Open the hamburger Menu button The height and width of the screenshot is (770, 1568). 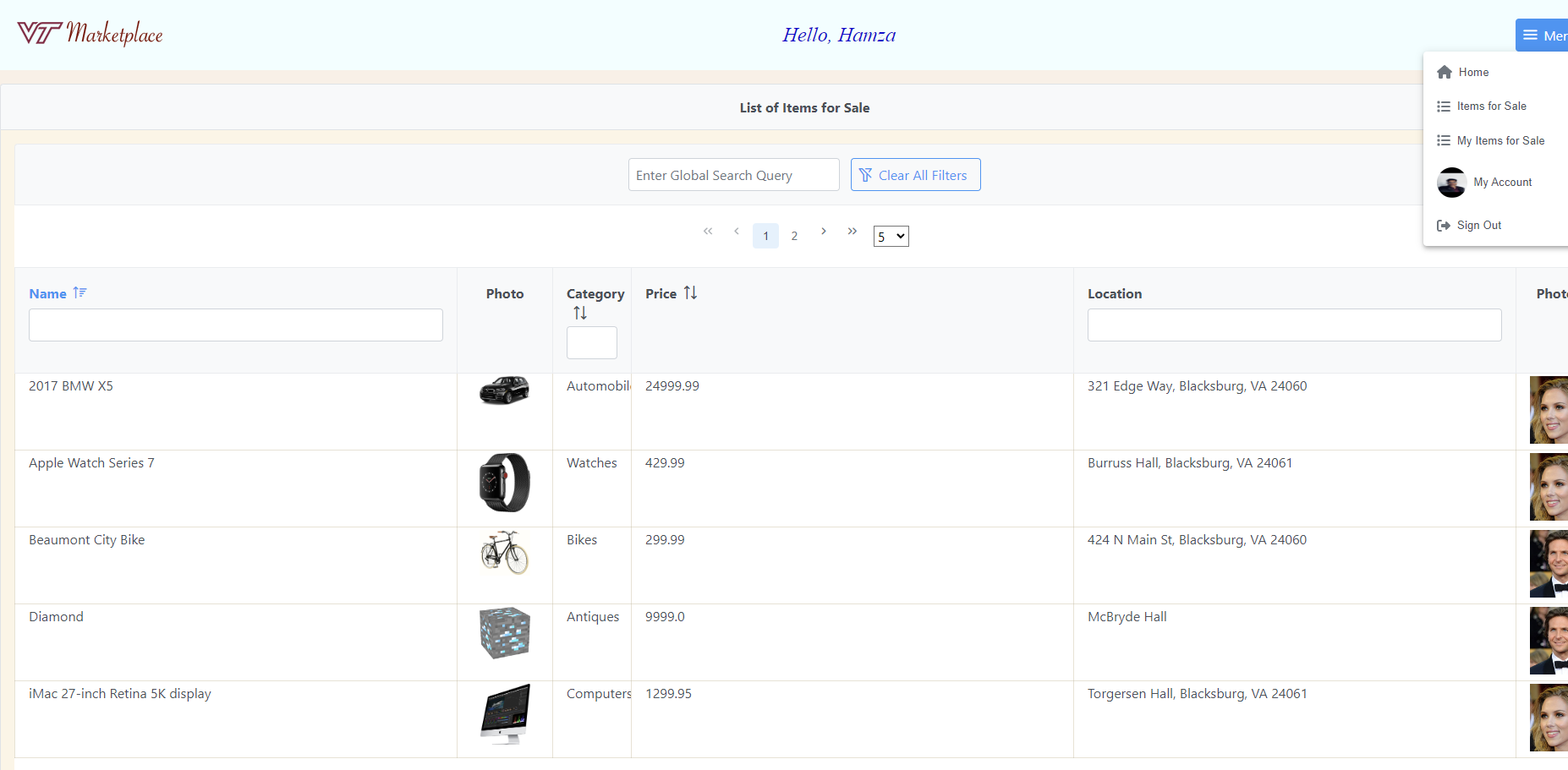pyautogui.click(x=1542, y=35)
